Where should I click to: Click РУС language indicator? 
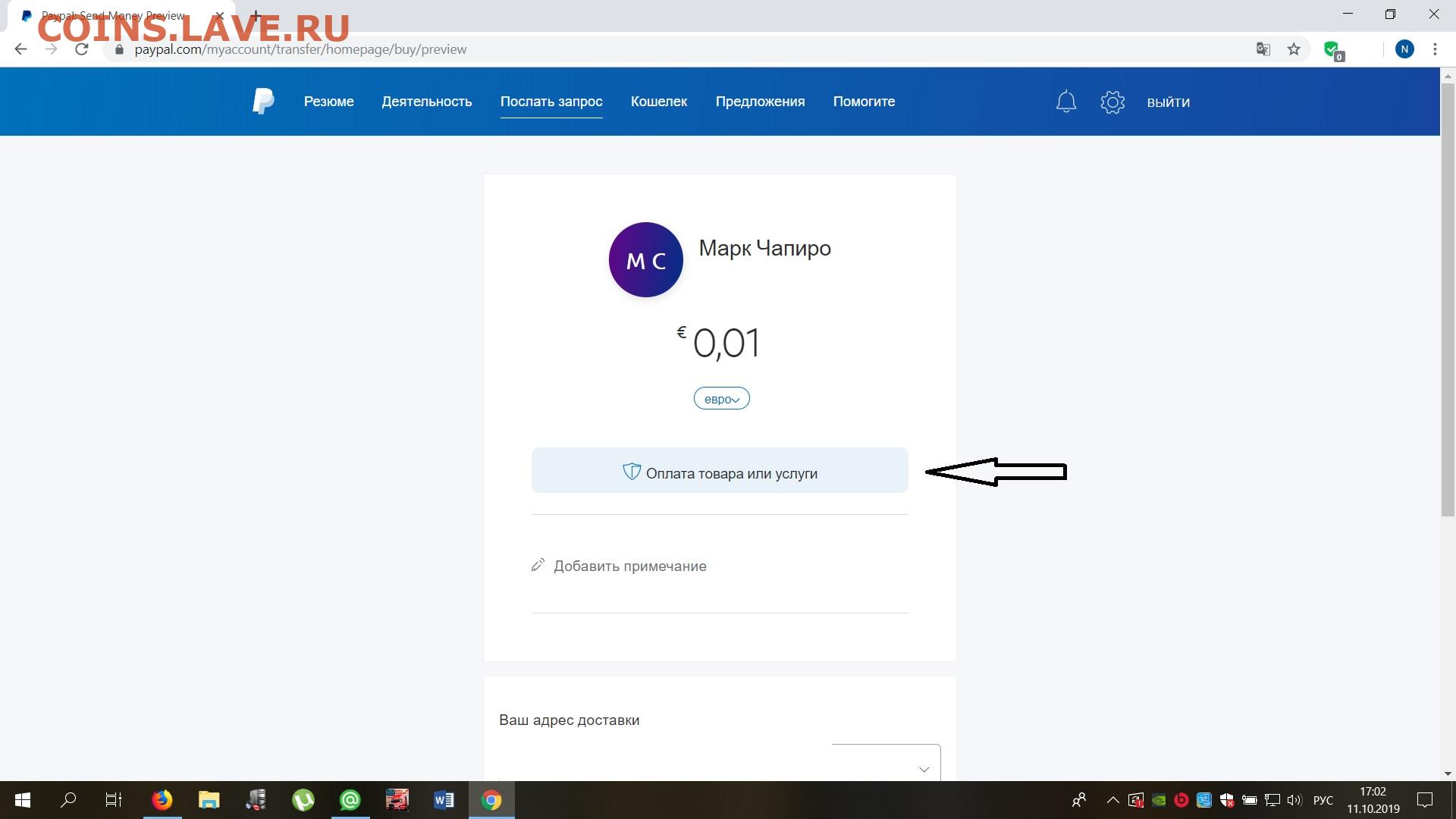pos(1323,800)
